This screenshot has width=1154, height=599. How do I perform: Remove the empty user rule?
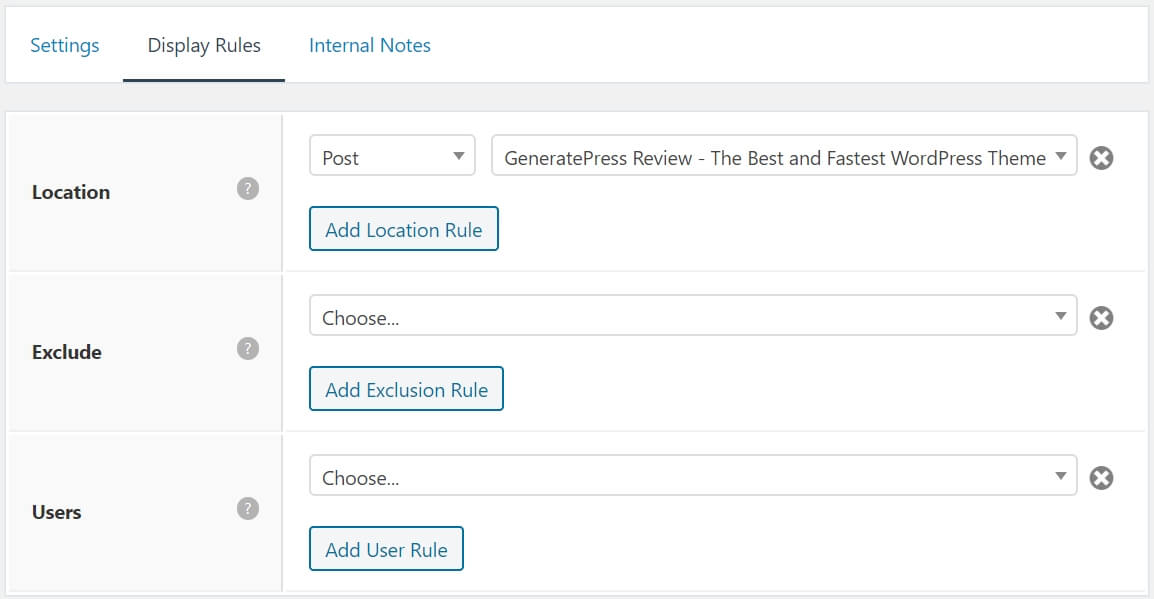point(1101,478)
